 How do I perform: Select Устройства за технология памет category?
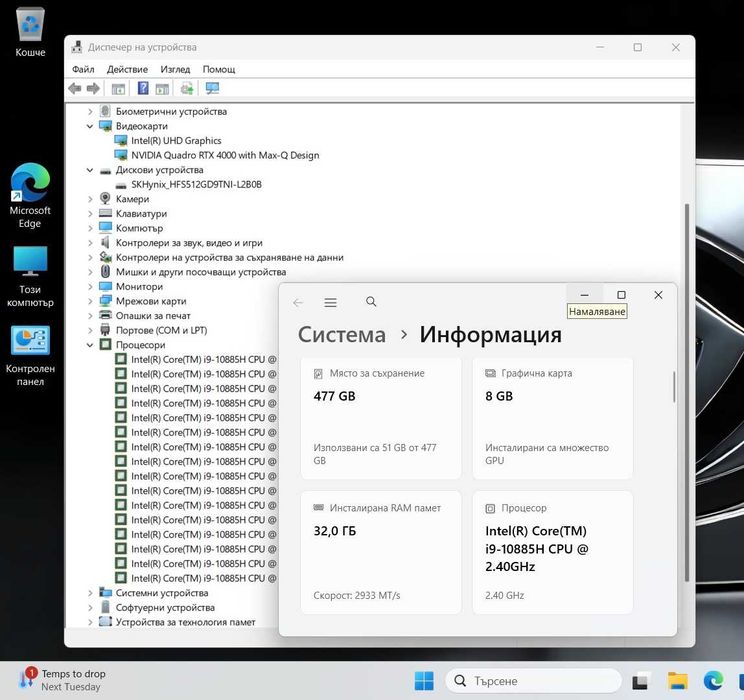[186, 622]
